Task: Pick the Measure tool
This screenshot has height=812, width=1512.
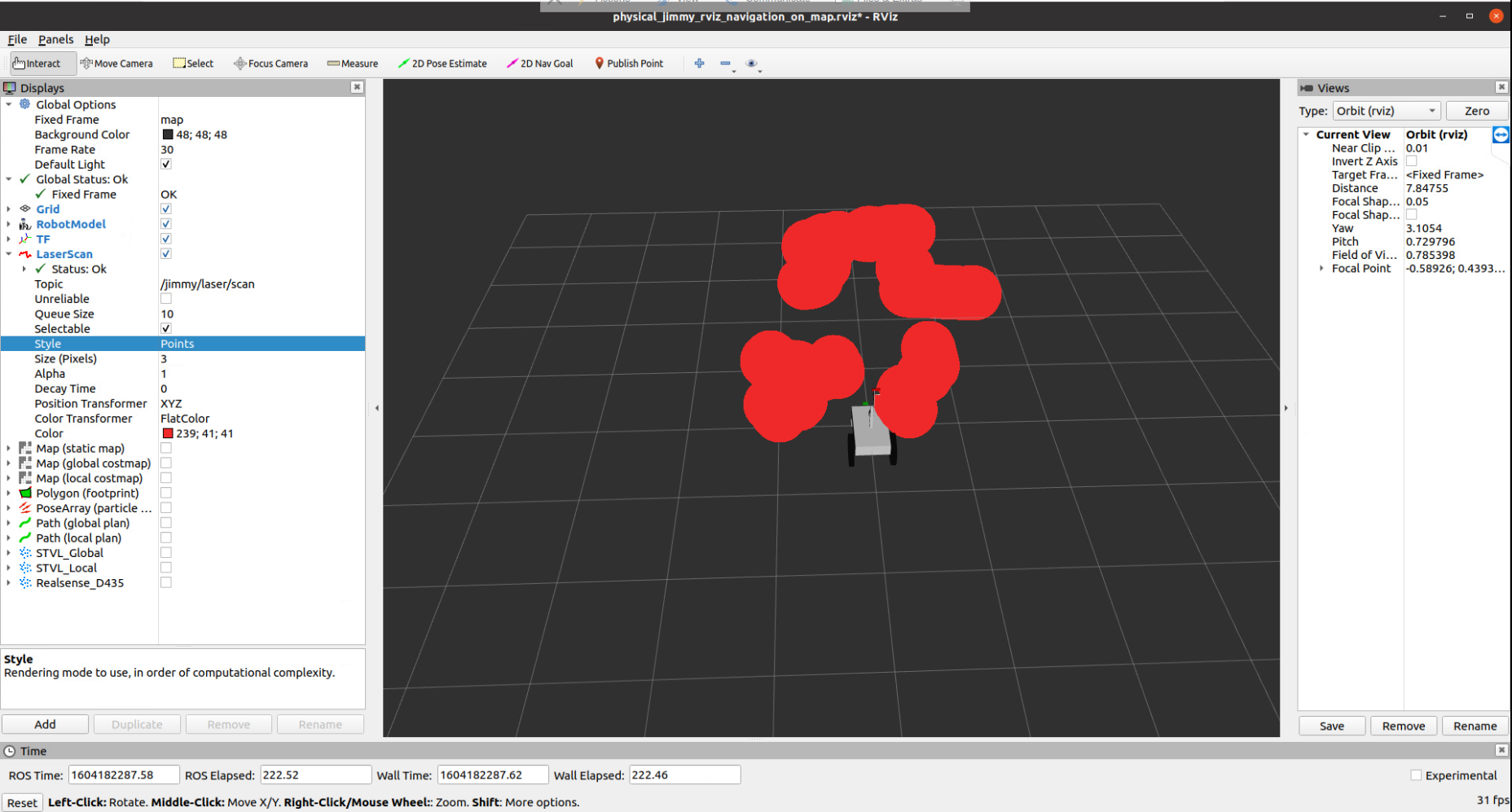Action: 353,64
